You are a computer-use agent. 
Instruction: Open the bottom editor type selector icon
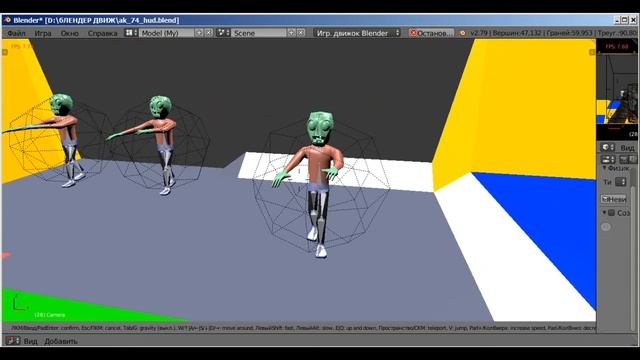pyautogui.click(x=13, y=340)
